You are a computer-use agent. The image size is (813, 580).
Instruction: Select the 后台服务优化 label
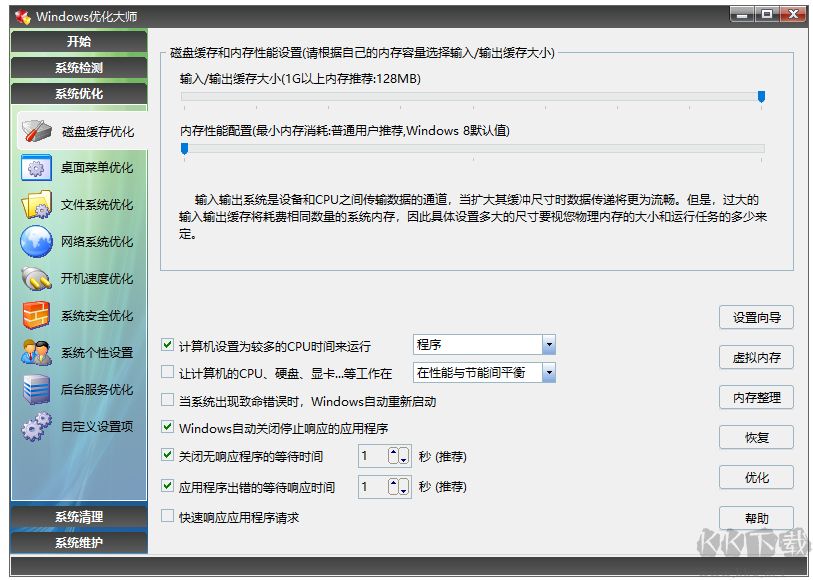tap(97, 389)
